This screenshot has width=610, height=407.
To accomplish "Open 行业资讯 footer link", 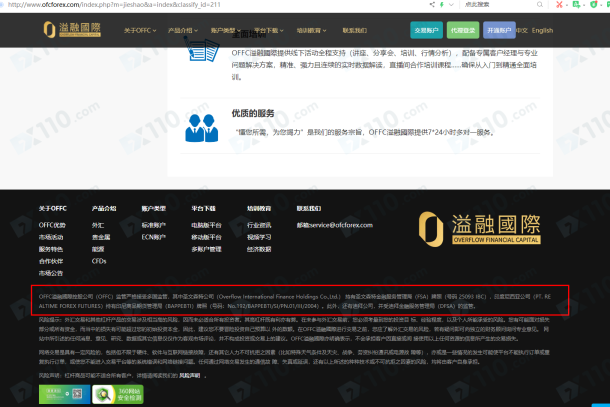I will pyautogui.click(x=259, y=225).
